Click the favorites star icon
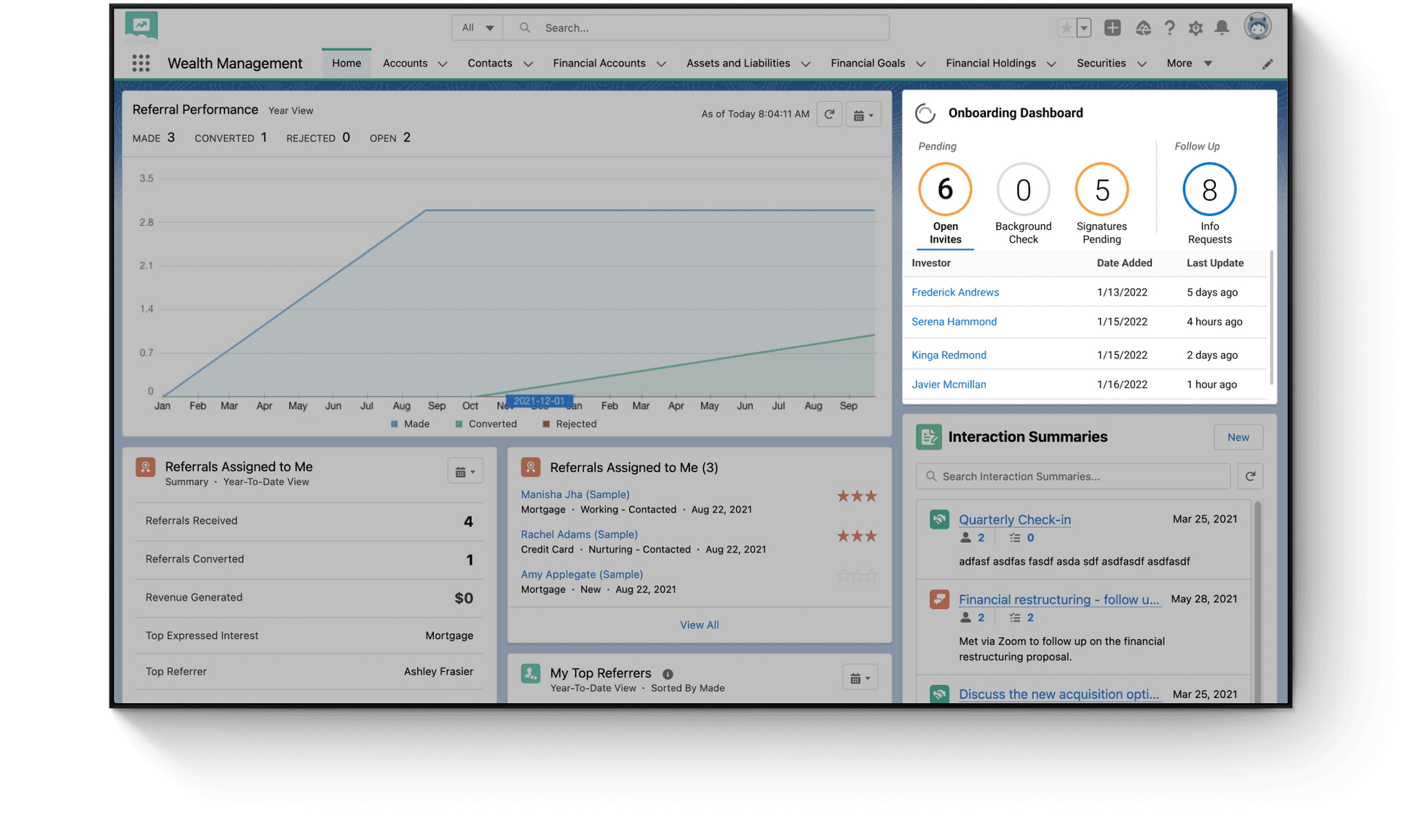The image size is (1424, 840). (x=1067, y=28)
